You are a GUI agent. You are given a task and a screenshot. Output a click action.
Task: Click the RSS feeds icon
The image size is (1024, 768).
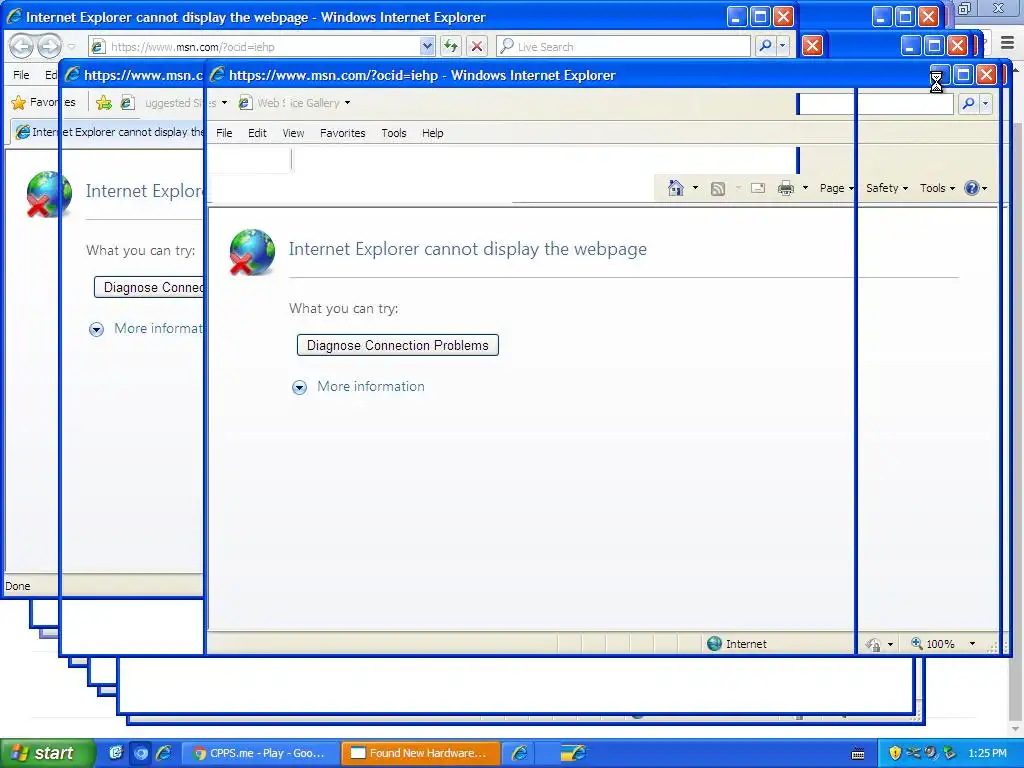click(x=718, y=189)
